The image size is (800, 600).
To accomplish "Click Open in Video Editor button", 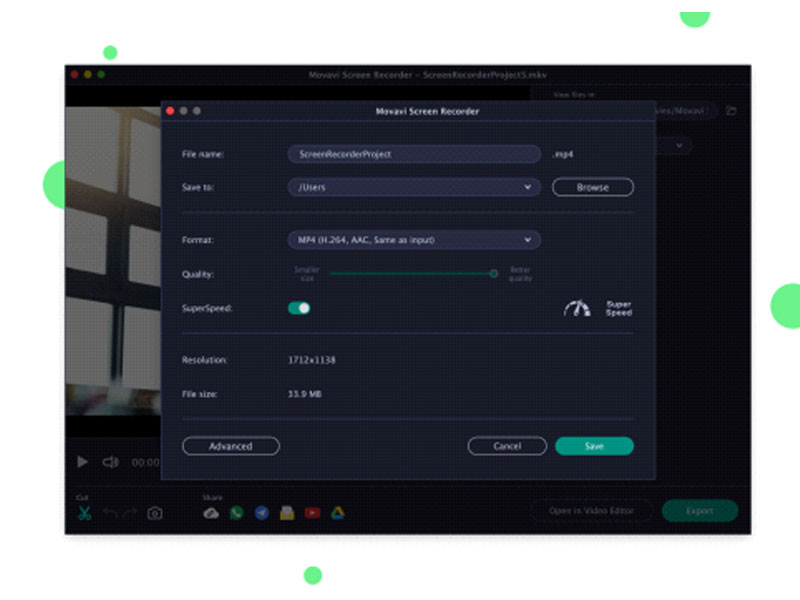I will (x=591, y=511).
